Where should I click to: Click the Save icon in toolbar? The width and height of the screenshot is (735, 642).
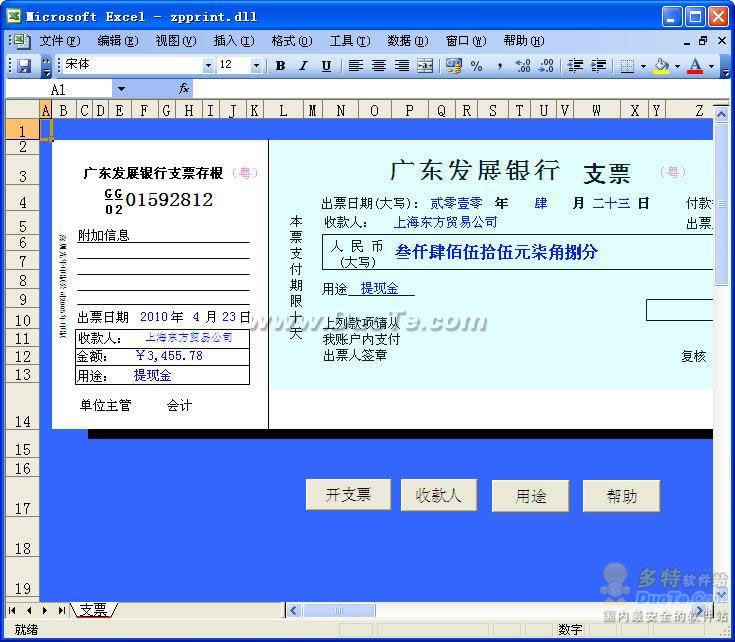23,66
